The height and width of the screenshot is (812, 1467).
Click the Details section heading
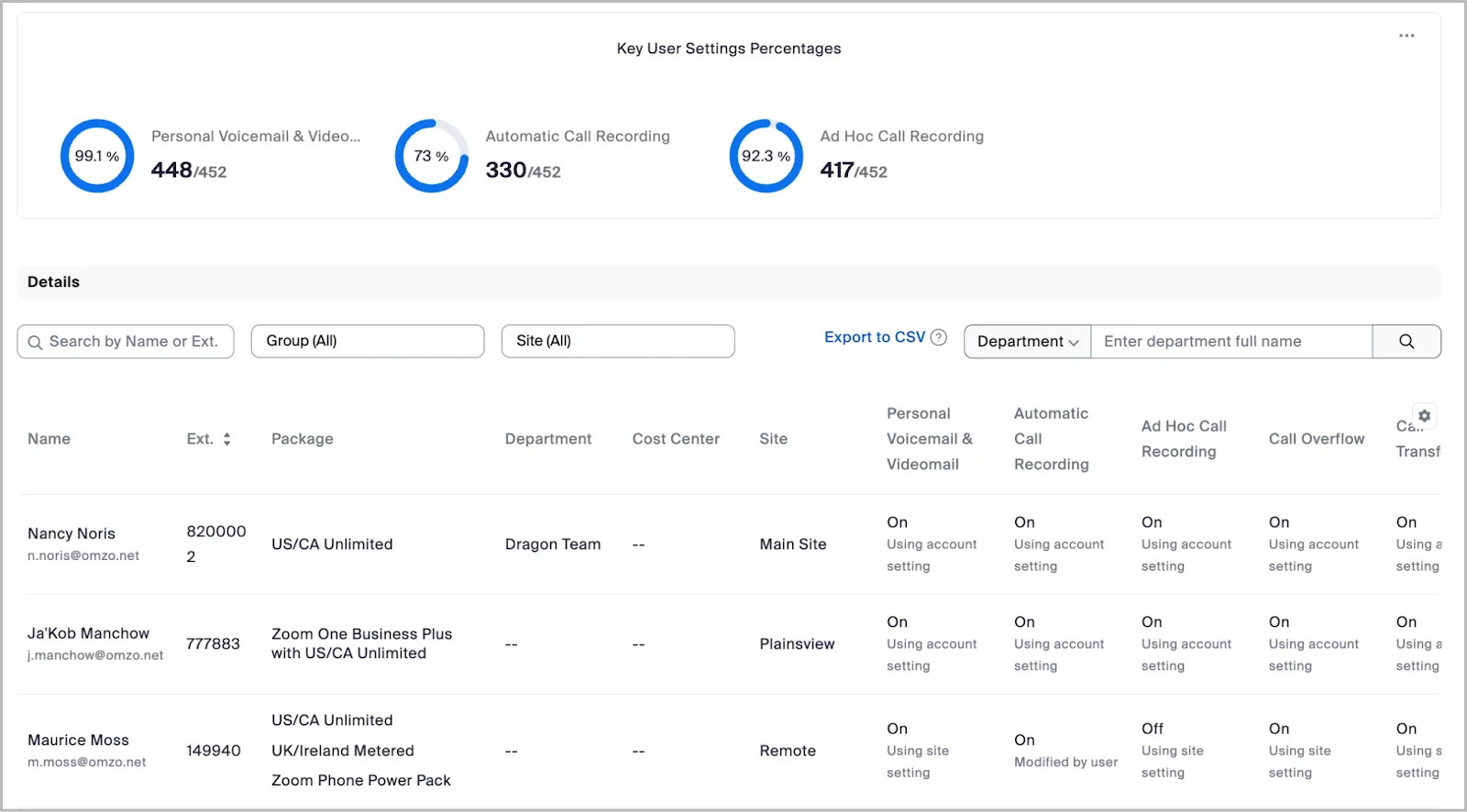pos(53,282)
